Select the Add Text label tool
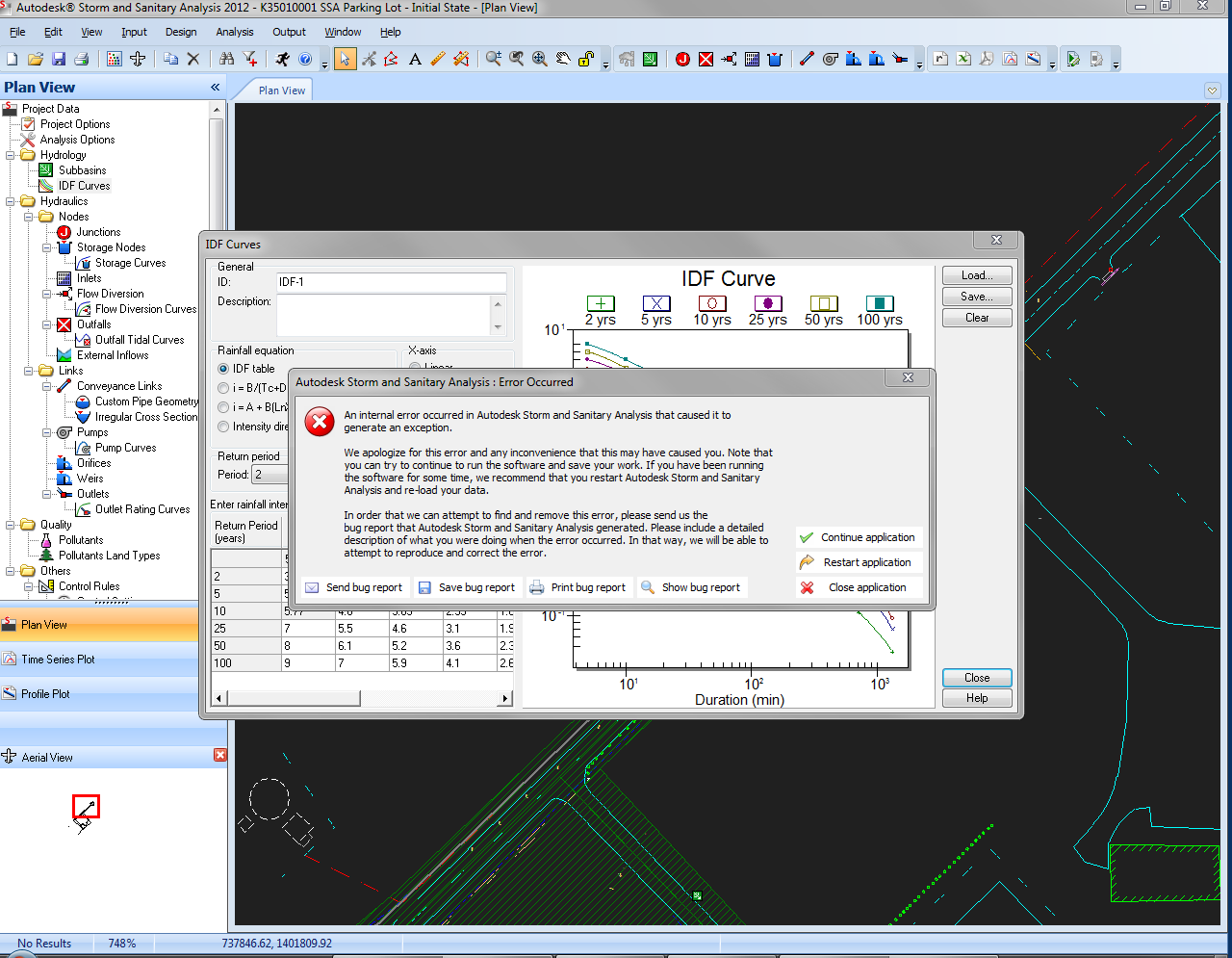 (415, 59)
